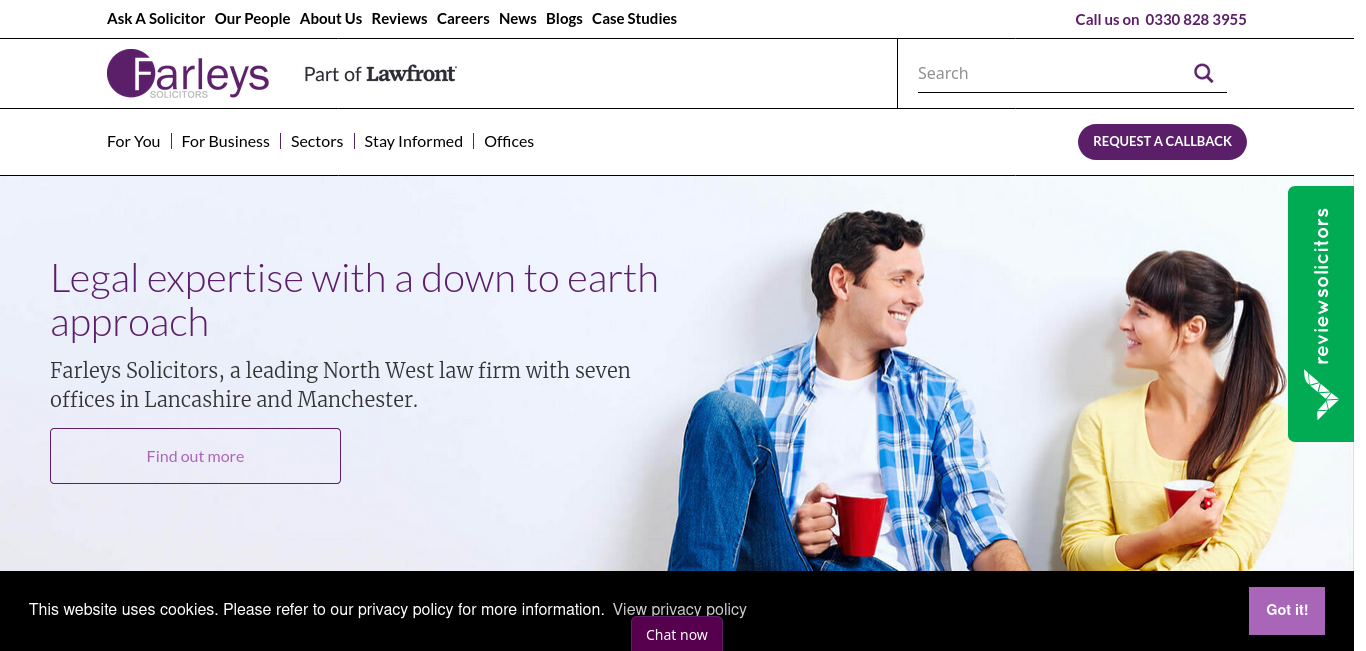Dismiss cookies with Got it! button
The height and width of the screenshot is (651, 1366).
[x=1287, y=610]
